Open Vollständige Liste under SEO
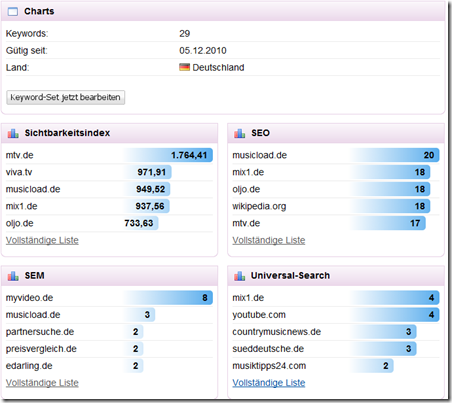The width and height of the screenshot is (452, 403). point(269,240)
